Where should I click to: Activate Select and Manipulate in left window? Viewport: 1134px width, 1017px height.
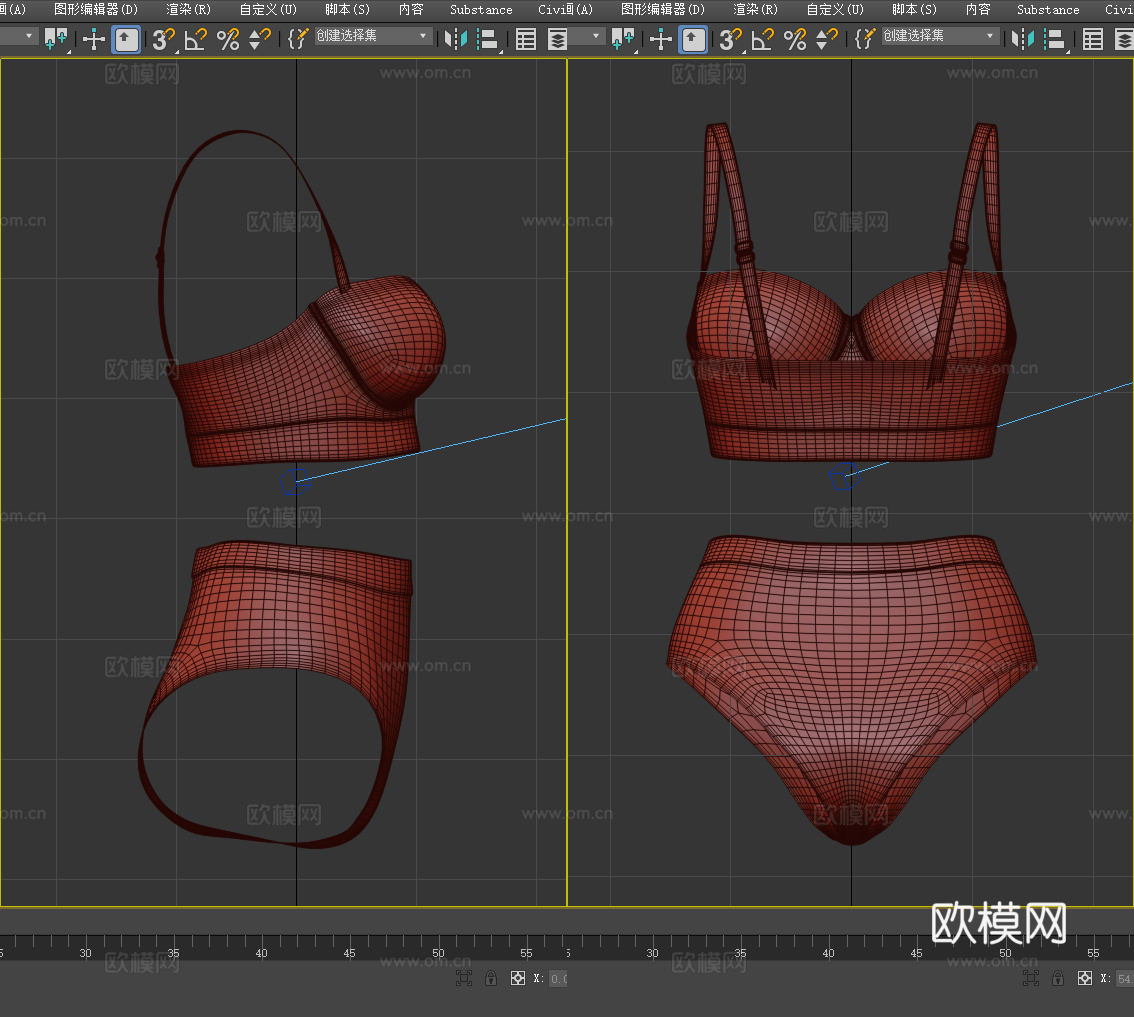(x=94, y=39)
